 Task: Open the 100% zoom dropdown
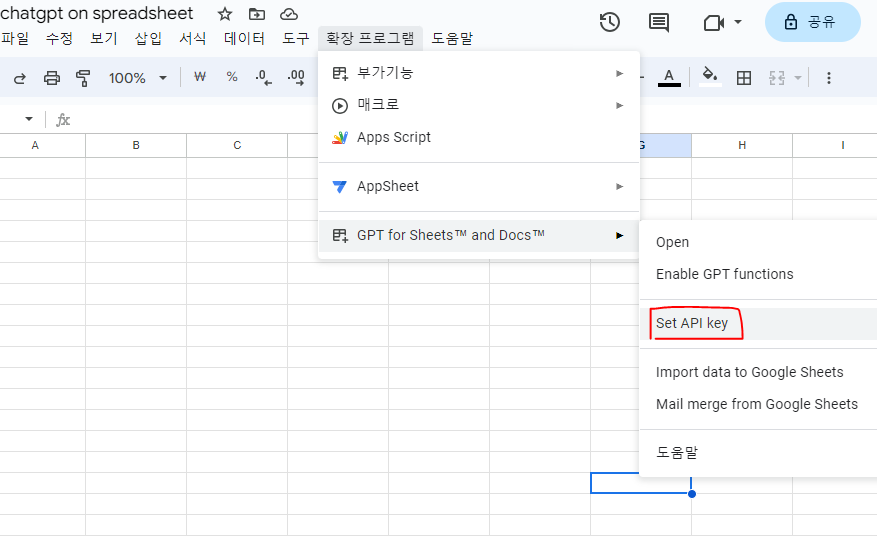point(138,78)
